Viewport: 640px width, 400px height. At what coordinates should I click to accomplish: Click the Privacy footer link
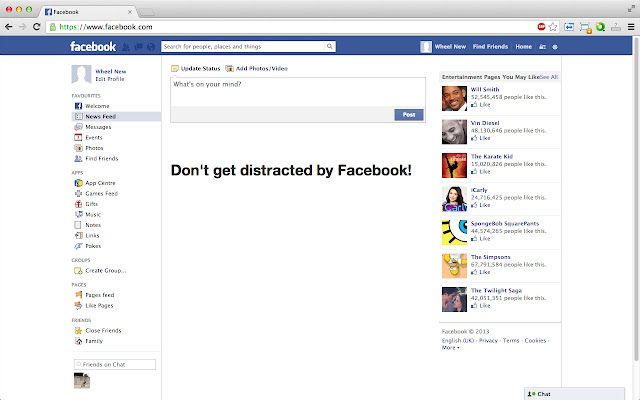point(488,340)
